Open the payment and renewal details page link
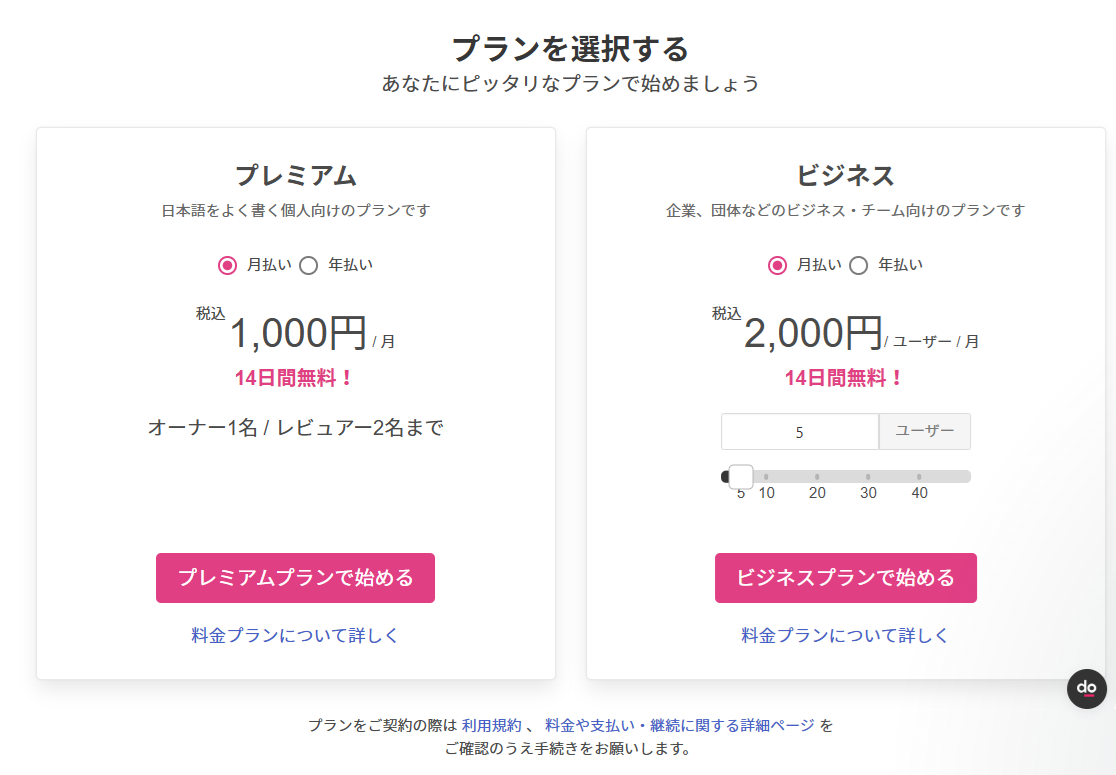The height and width of the screenshot is (775, 1116). click(680, 725)
